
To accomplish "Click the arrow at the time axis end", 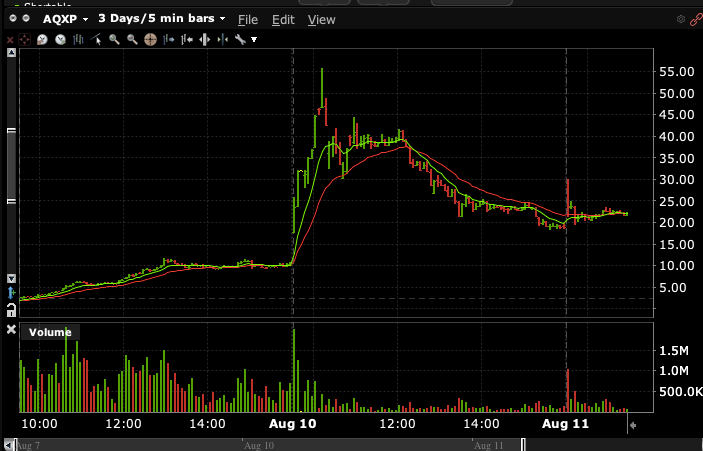I will 633,425.
